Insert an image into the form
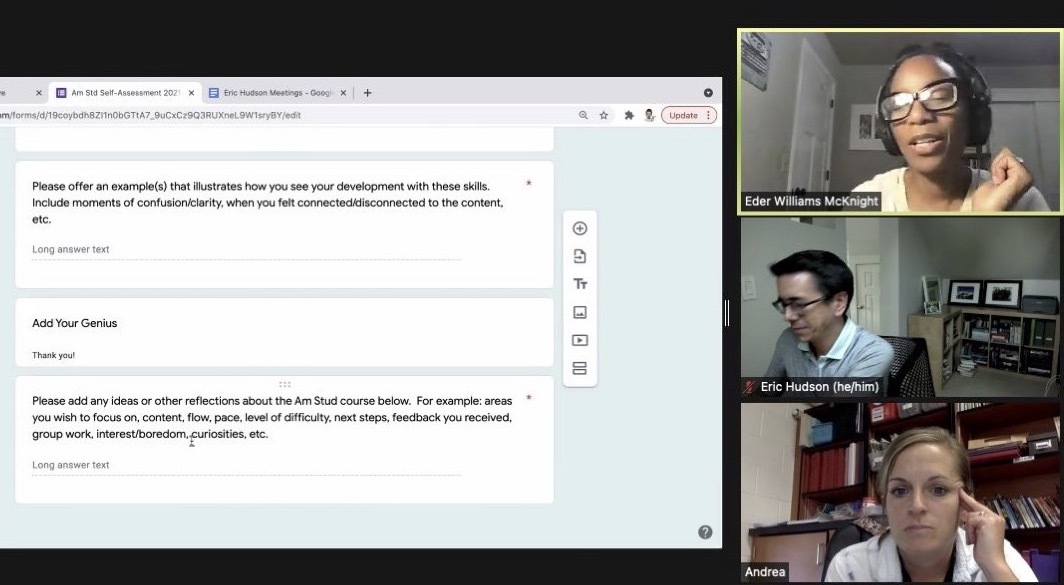 (579, 312)
